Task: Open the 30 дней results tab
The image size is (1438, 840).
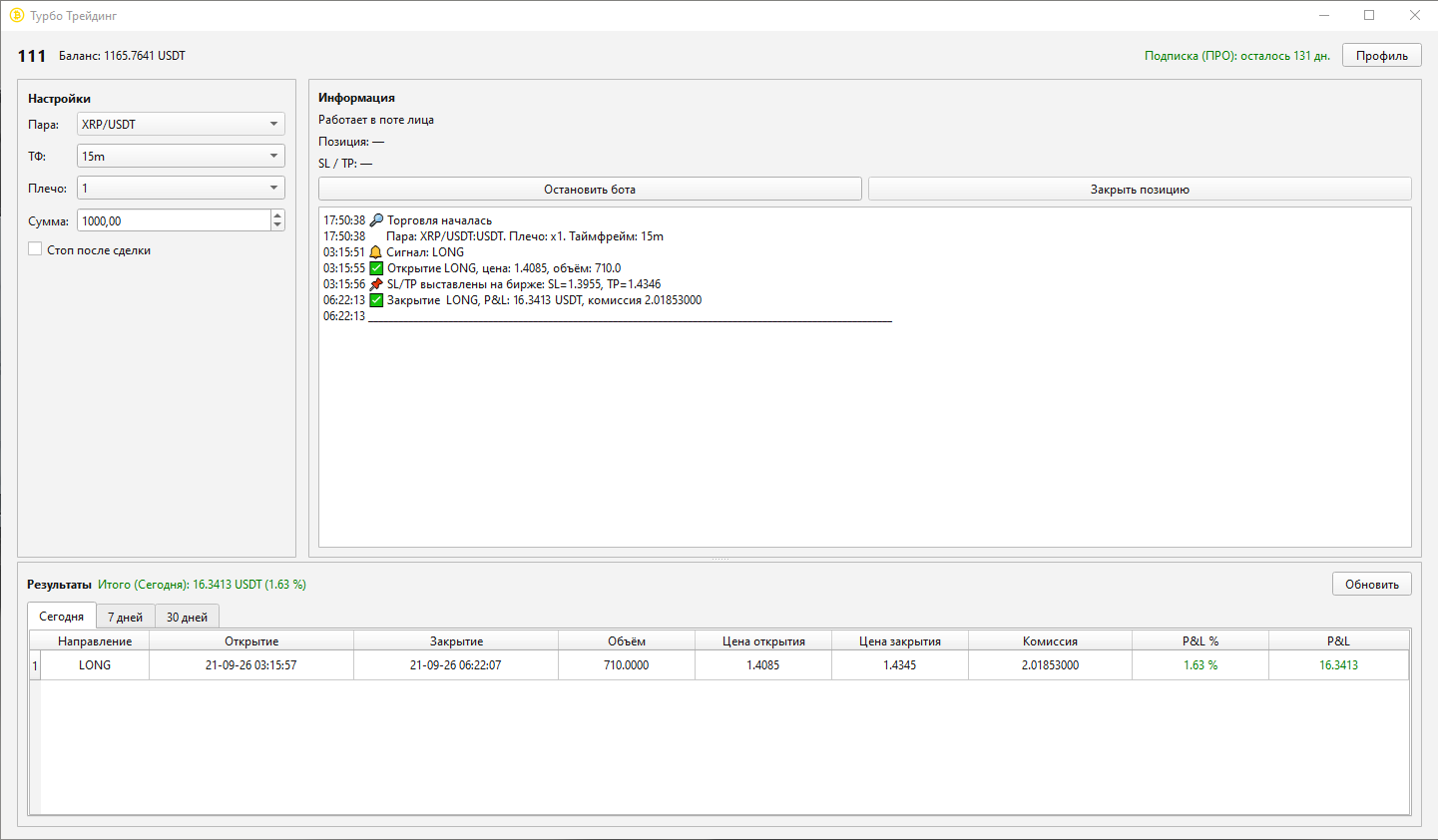Action: [x=187, y=618]
